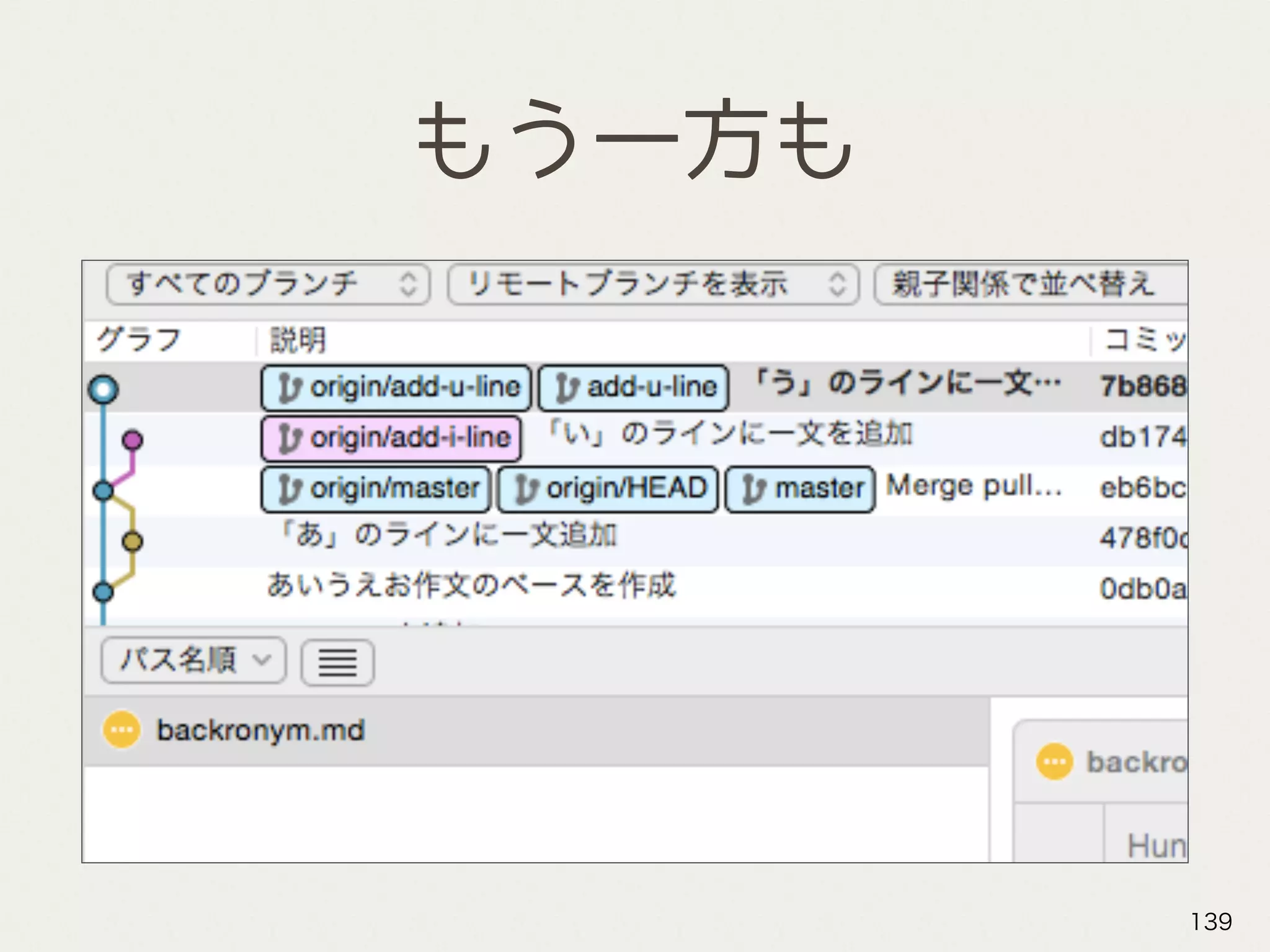1270x952 pixels.
Task: Click the Merge pull commit message
Action: pyautogui.click(x=974, y=487)
